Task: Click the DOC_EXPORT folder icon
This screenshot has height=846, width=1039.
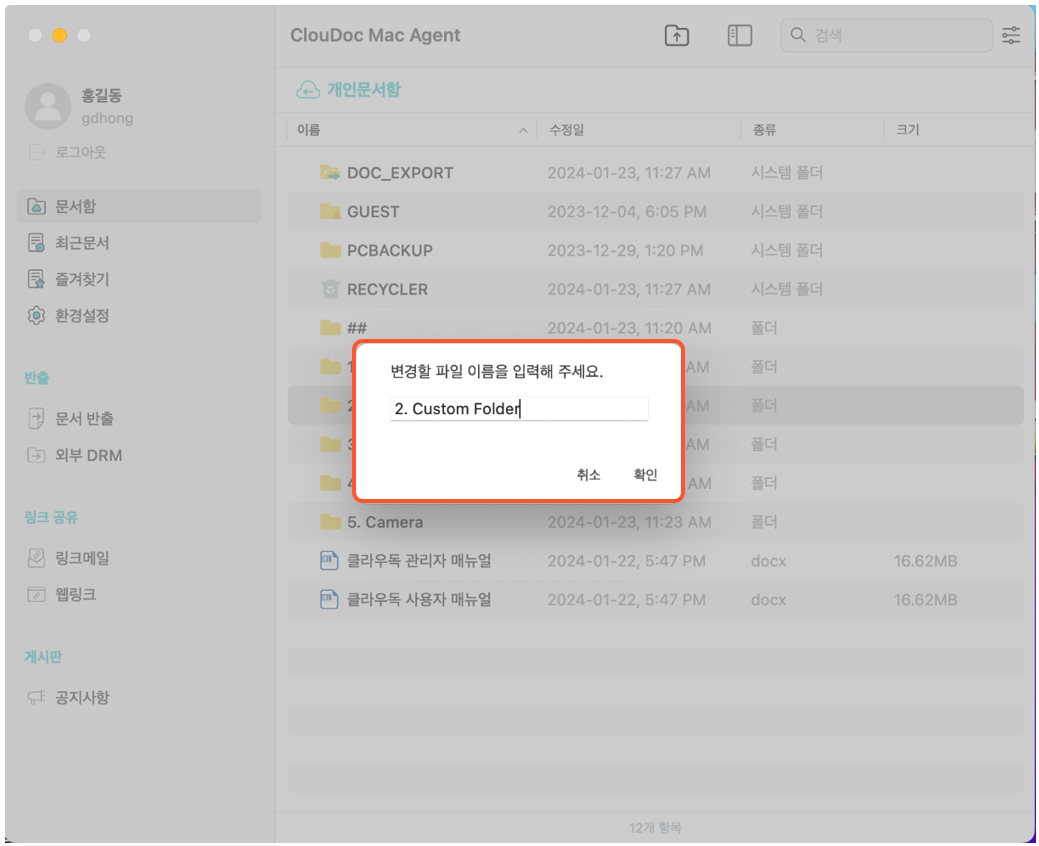Action: pos(330,173)
